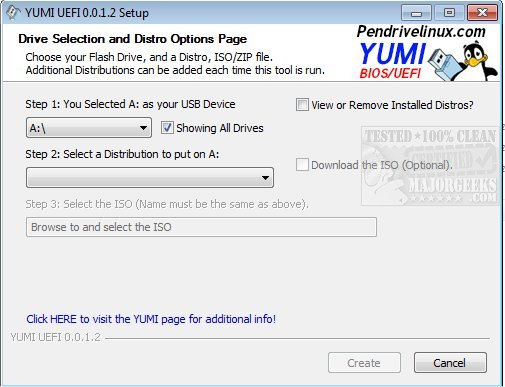The height and width of the screenshot is (387, 505).
Task: Click the Step 2 Select a Distribution label
Action: pyautogui.click(x=122, y=154)
